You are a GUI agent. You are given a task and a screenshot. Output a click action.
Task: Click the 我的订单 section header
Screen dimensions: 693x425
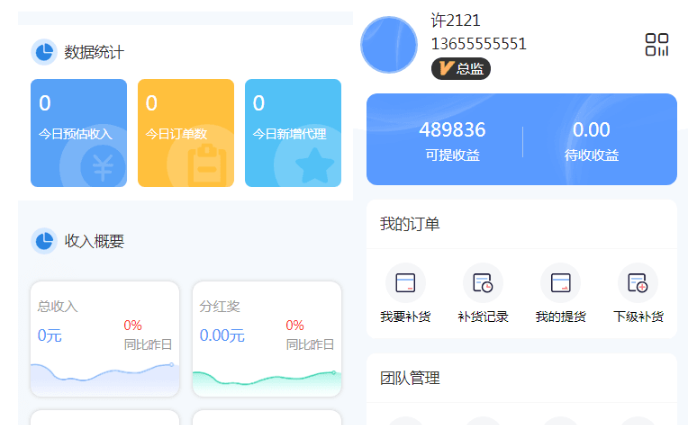click(x=410, y=224)
